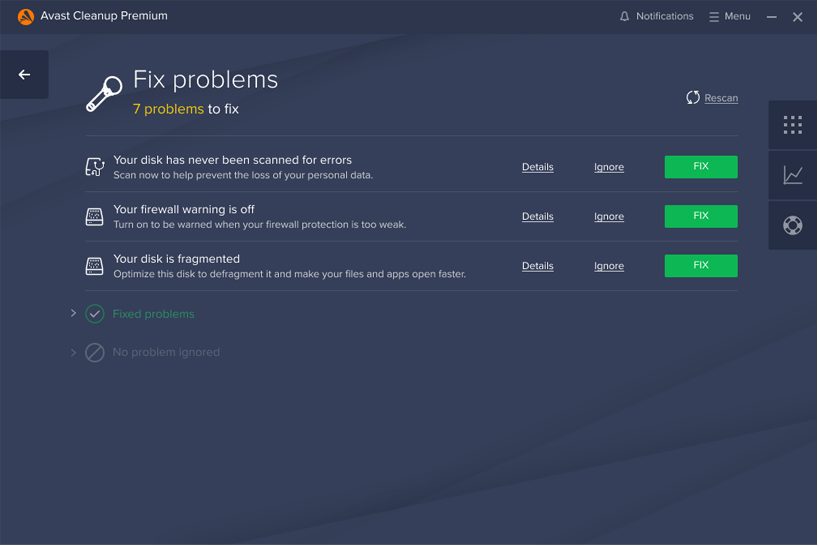Expand the No problem ignored chevron
The width and height of the screenshot is (819, 546).
coord(73,352)
